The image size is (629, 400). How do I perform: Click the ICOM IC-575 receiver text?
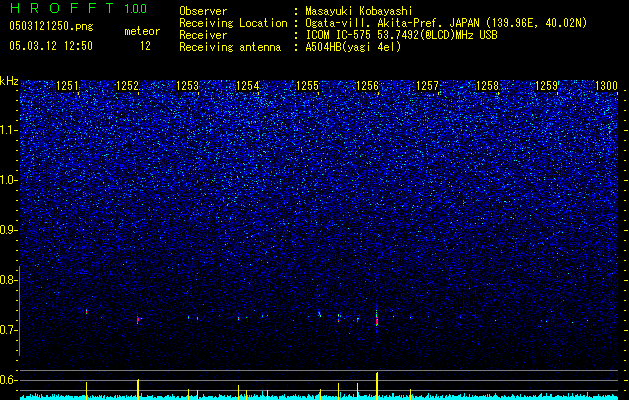[x=401, y=35]
